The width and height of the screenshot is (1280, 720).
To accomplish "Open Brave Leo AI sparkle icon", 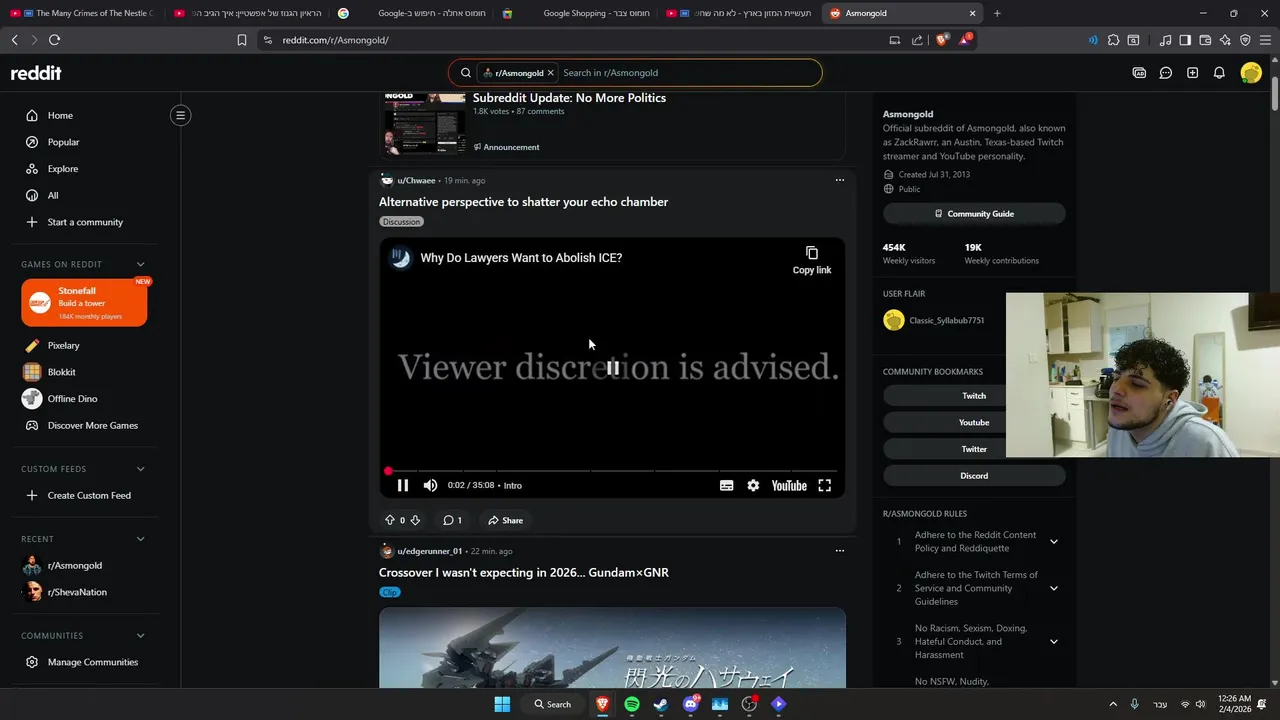I will 1225,40.
